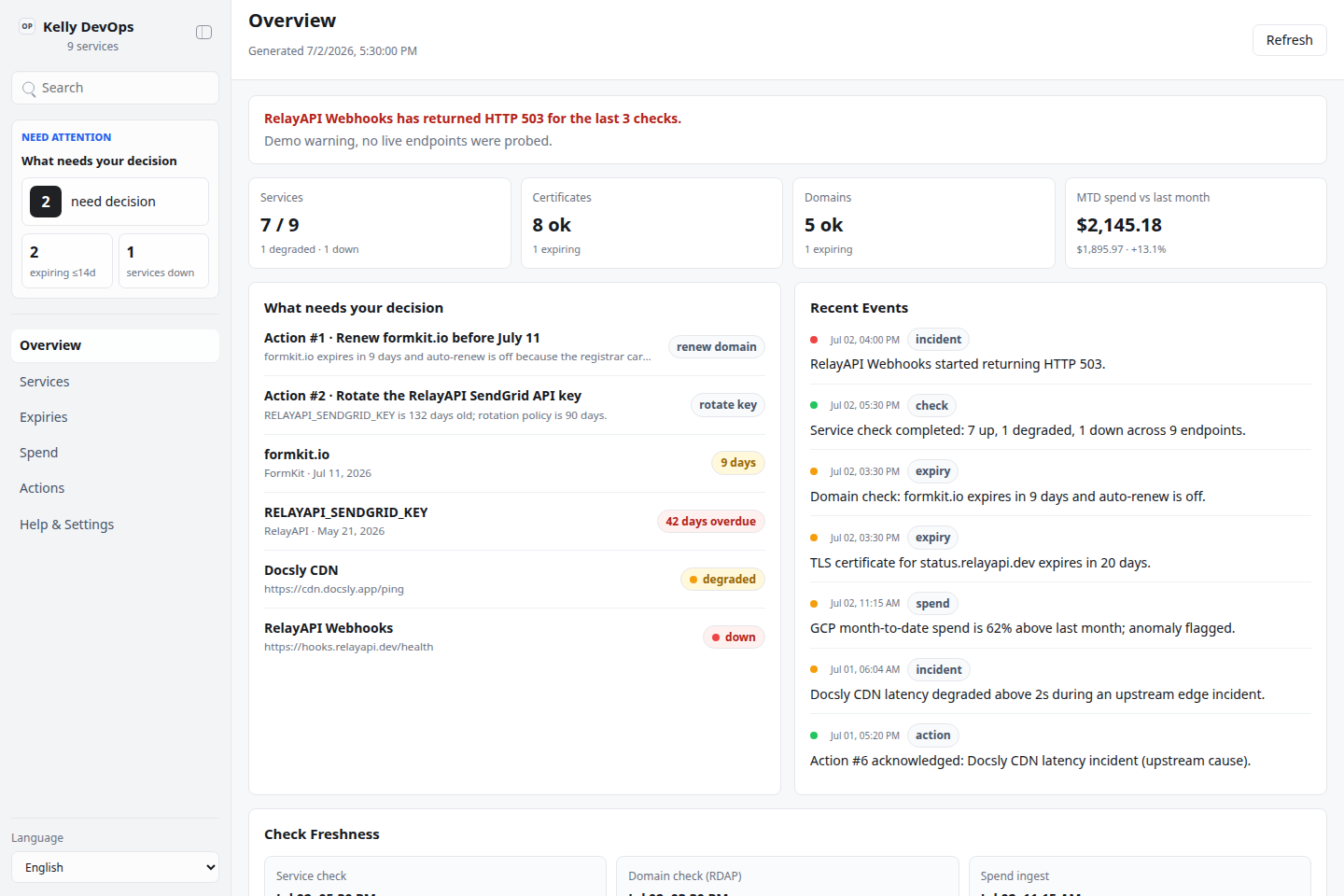Click the spend tag in Recent Events
This screenshot has height=896, width=1344.
coord(932,604)
